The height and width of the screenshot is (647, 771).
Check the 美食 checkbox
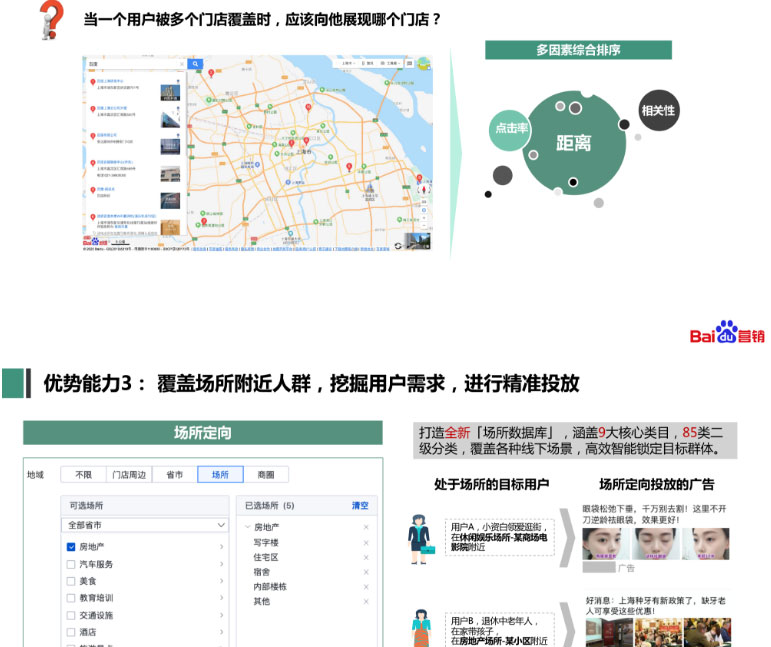(71, 581)
